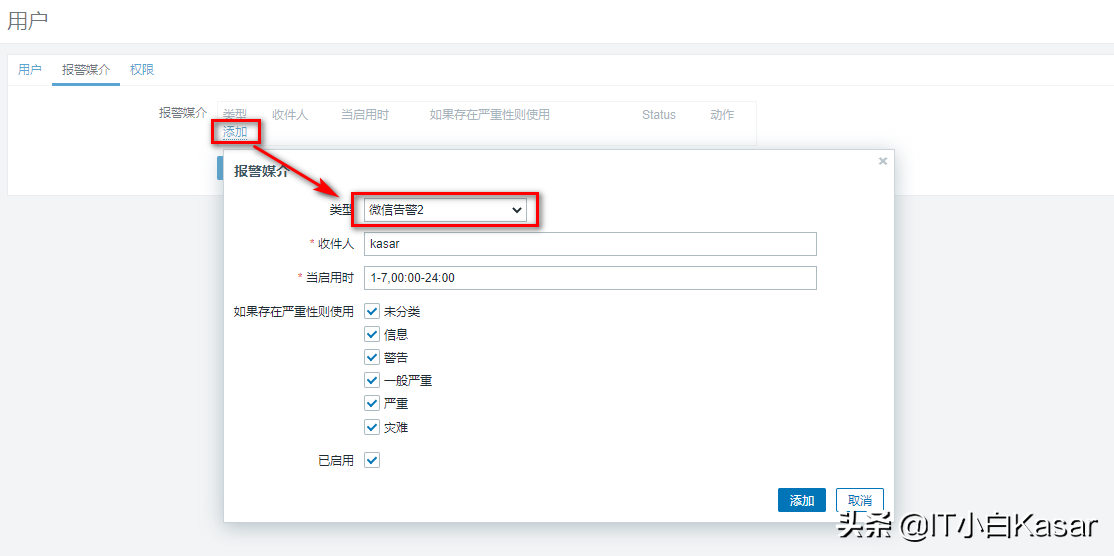The width and height of the screenshot is (1114, 556).
Task: Click the 一般严重 label text
Action: 408,381
